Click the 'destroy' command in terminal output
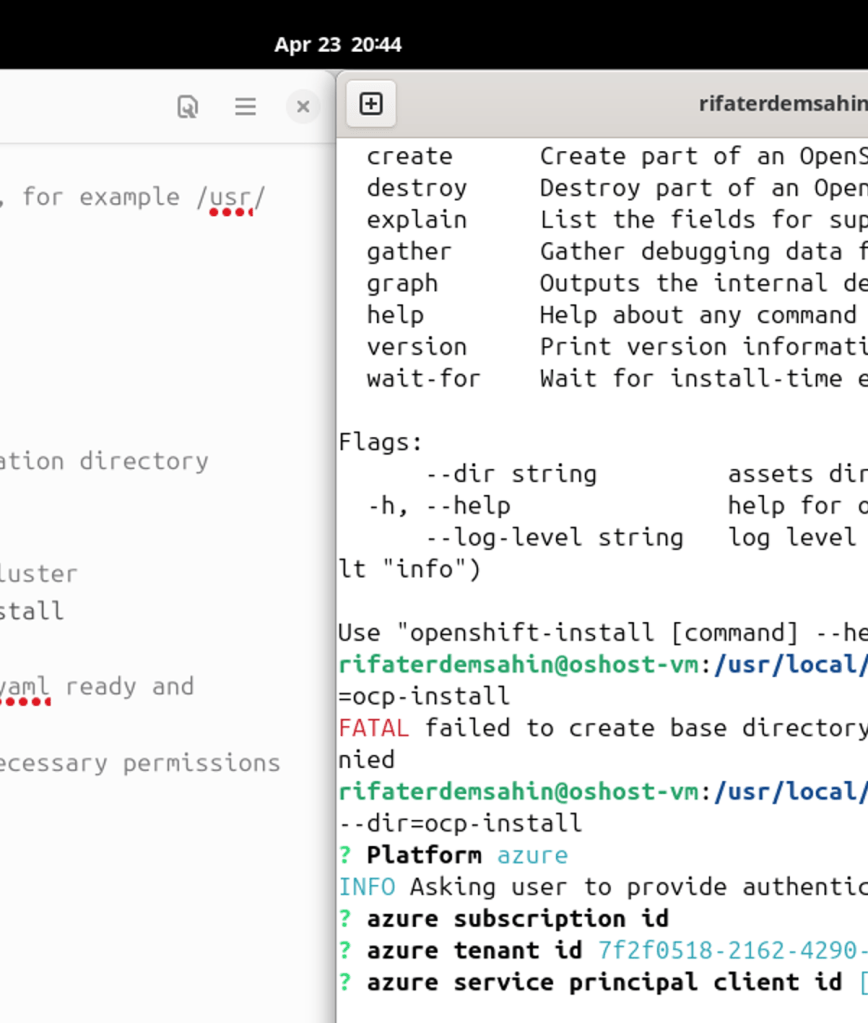The width and height of the screenshot is (868, 1023). tap(417, 188)
